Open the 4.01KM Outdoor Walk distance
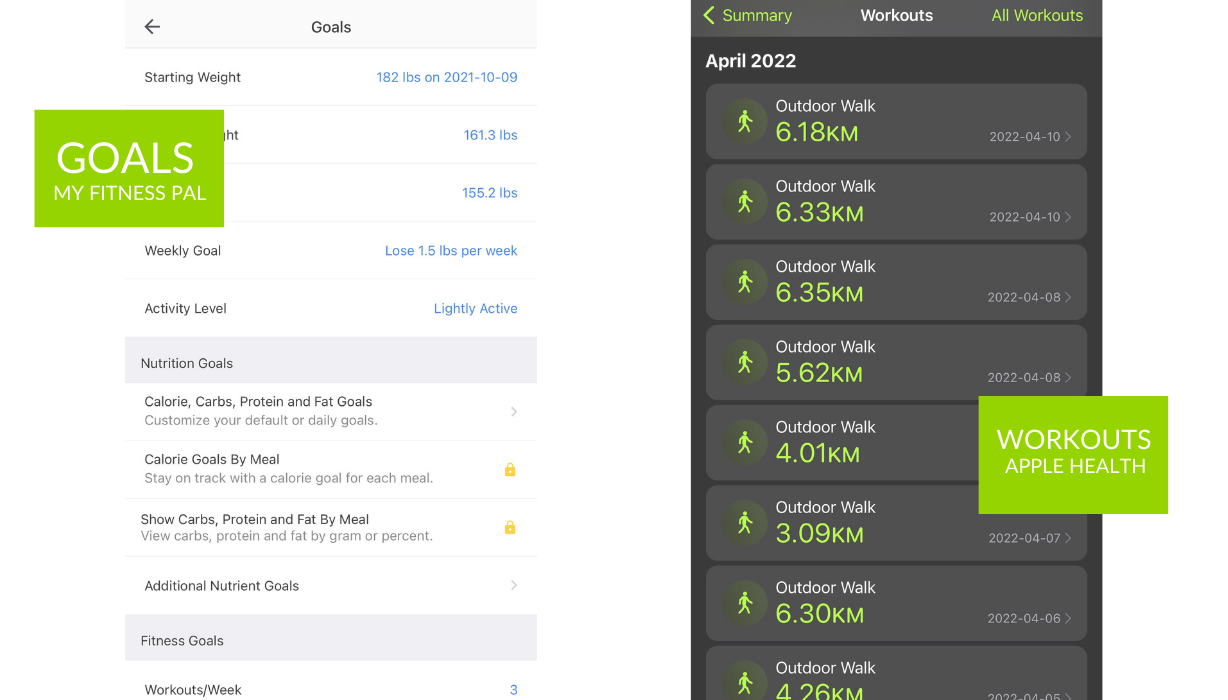This screenshot has width=1228, height=700. 818,453
